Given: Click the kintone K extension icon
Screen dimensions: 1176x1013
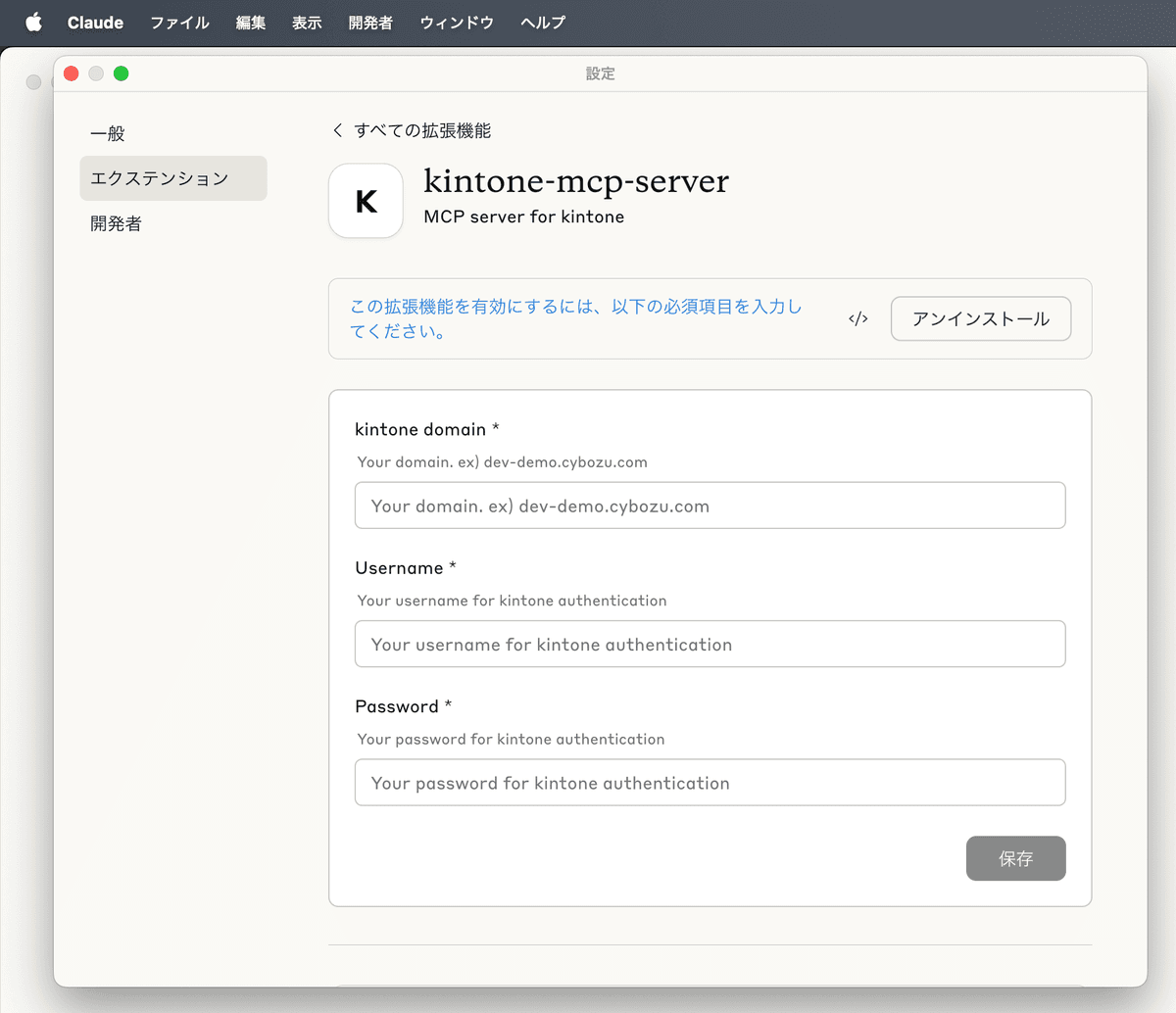Looking at the screenshot, I should point(366,201).
